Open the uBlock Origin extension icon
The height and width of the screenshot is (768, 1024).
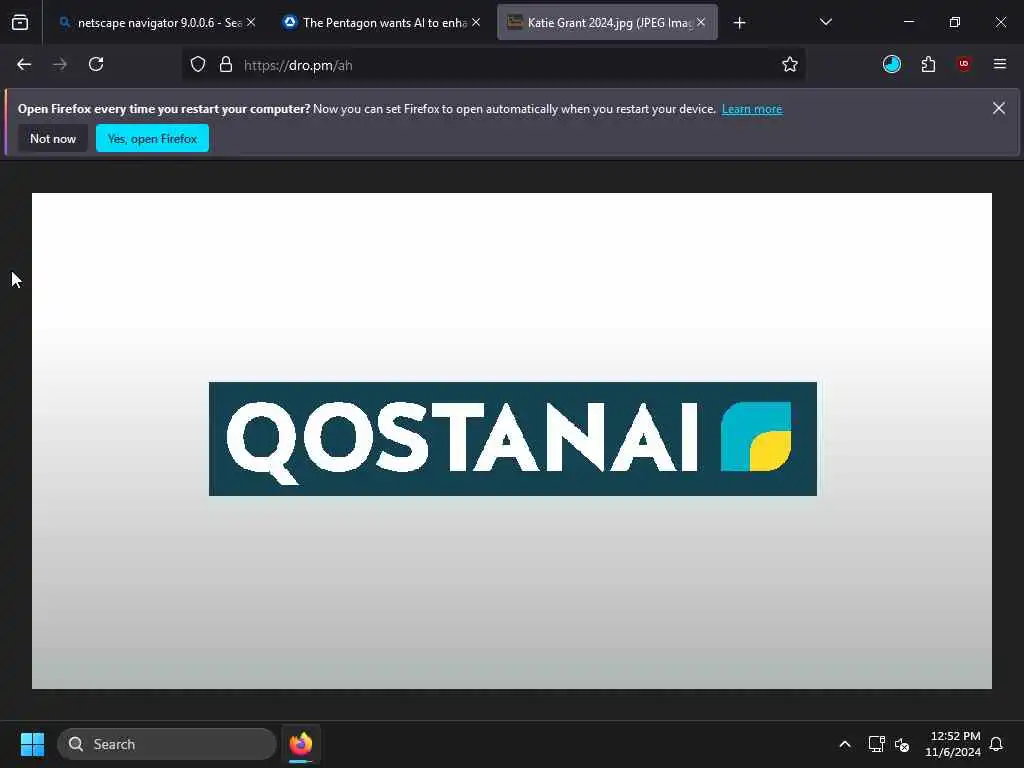pos(963,64)
